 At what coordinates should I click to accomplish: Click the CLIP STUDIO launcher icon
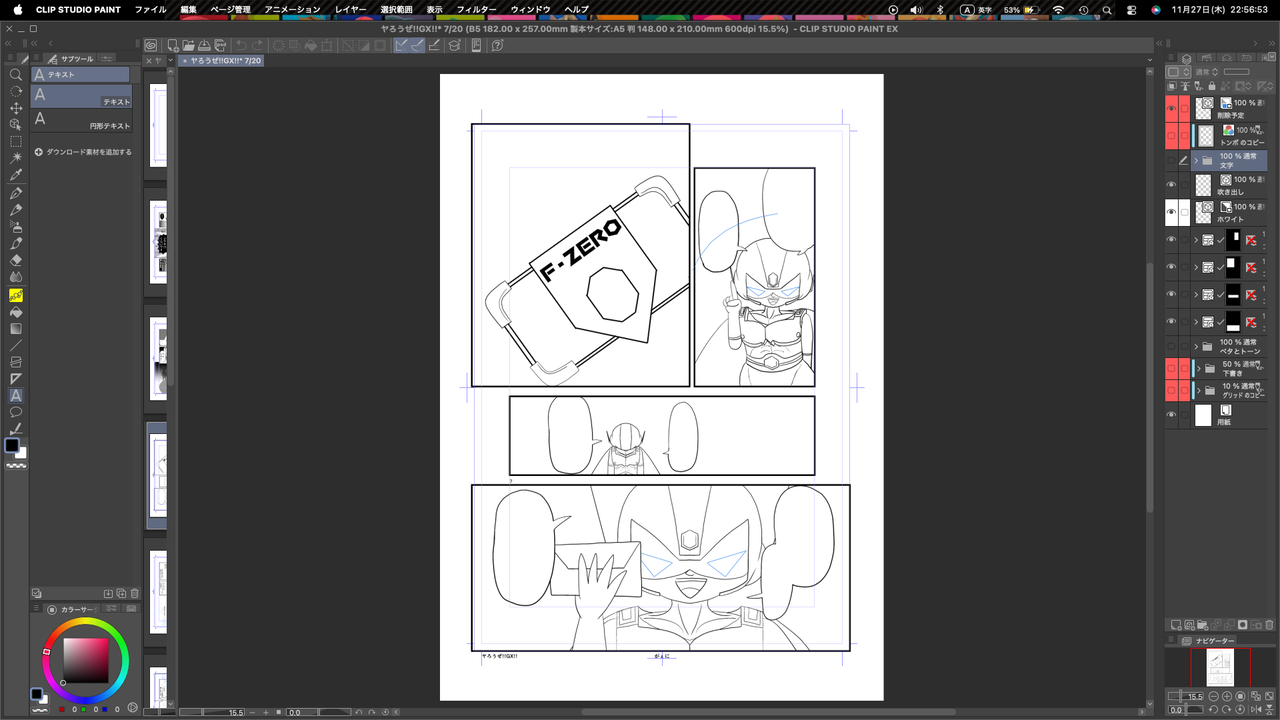150,45
